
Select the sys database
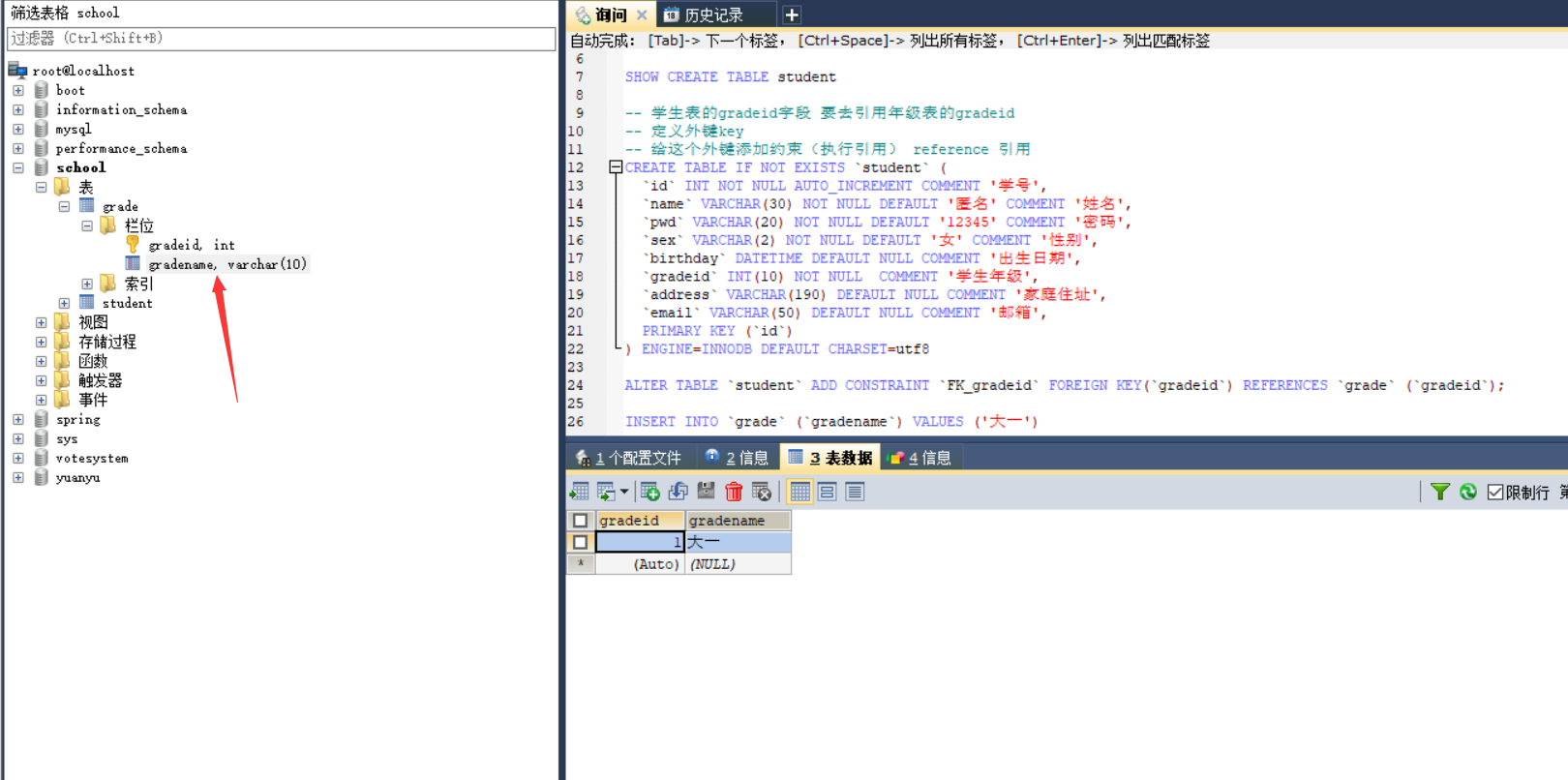67,438
